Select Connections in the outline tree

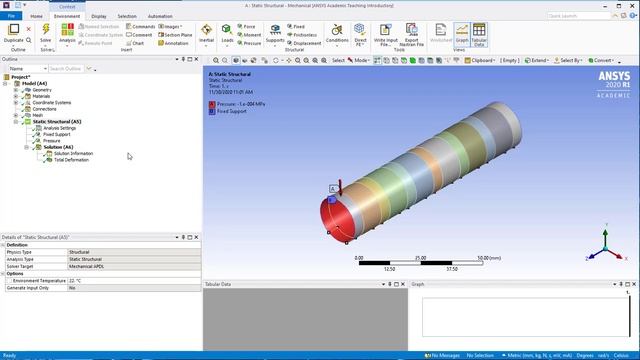(x=44, y=109)
